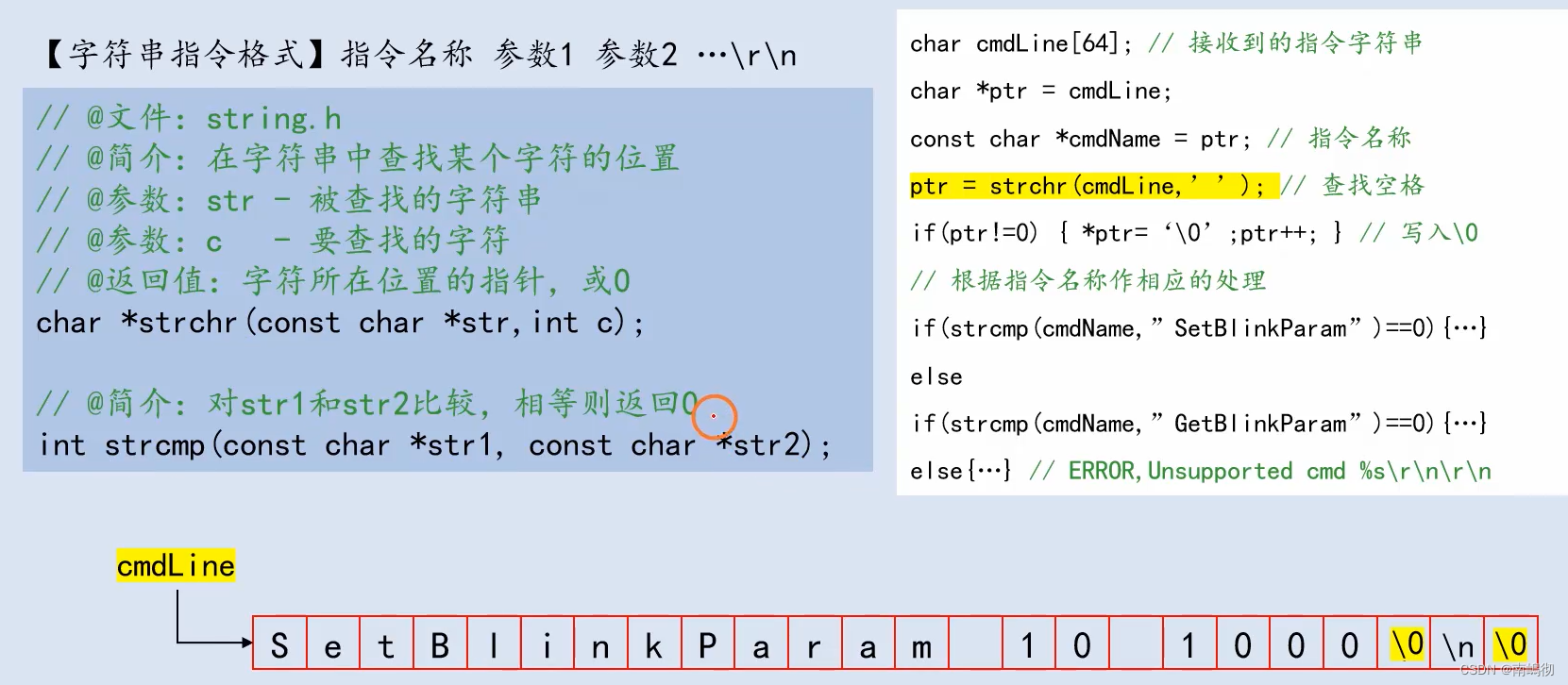The width and height of the screenshot is (1568, 685).
Task: Click the 'm' cell in the cmdLine array
Action: [921, 643]
